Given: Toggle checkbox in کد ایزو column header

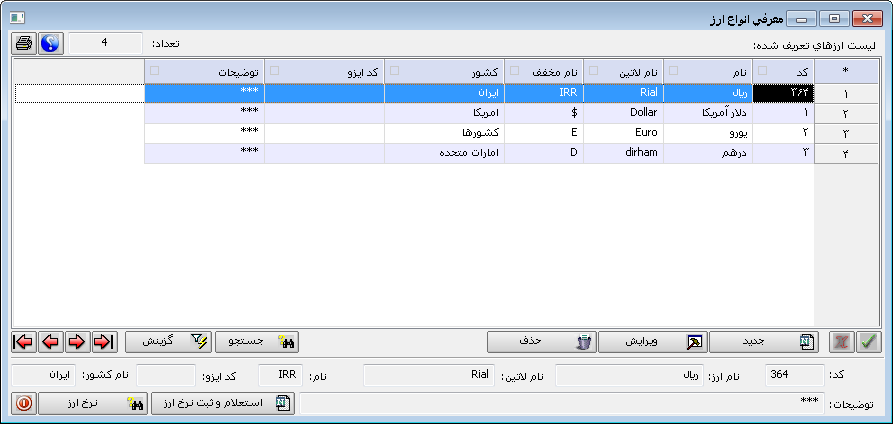Looking at the screenshot, I should (x=274, y=71).
